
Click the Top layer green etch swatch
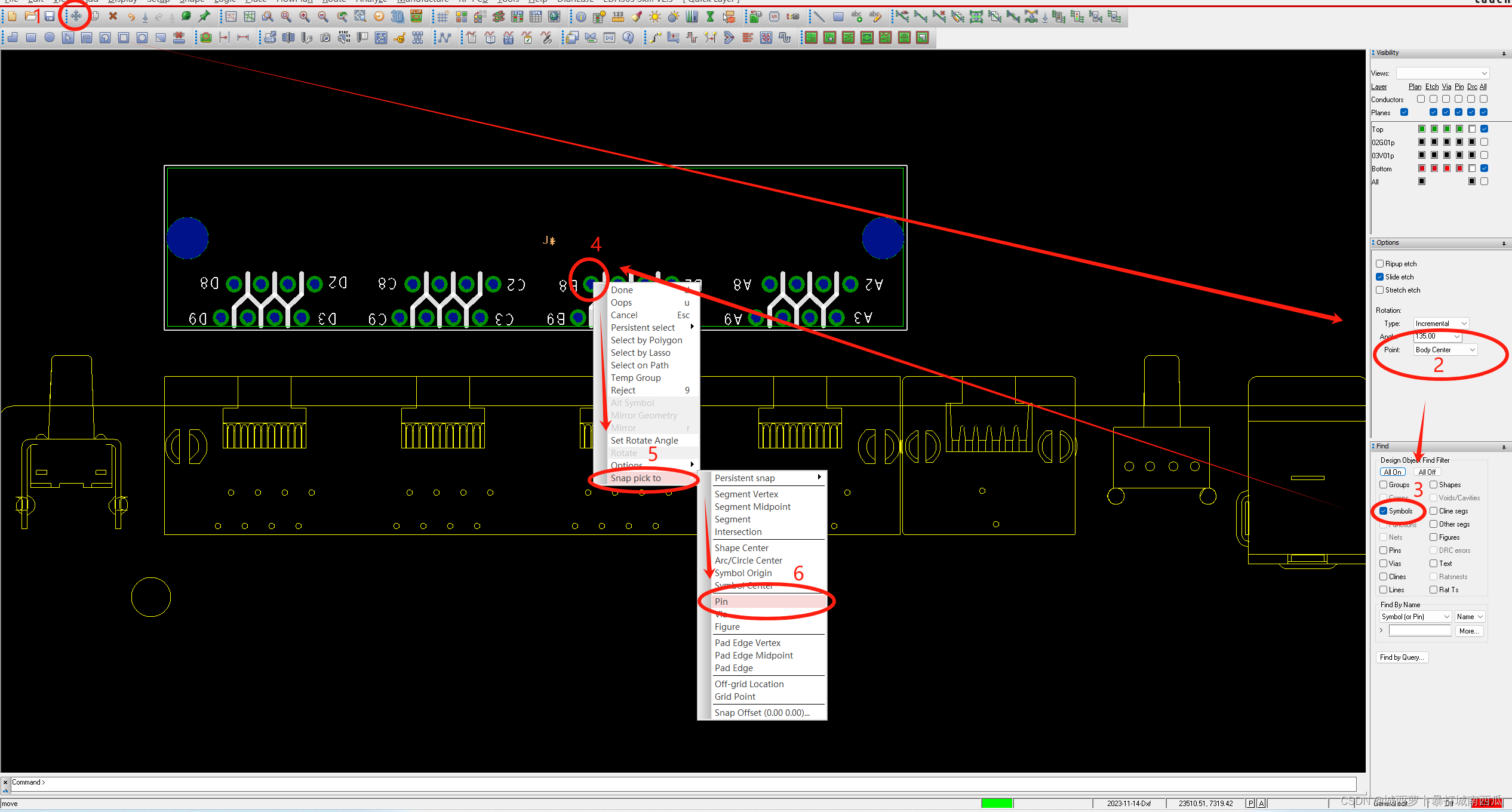click(x=1434, y=130)
